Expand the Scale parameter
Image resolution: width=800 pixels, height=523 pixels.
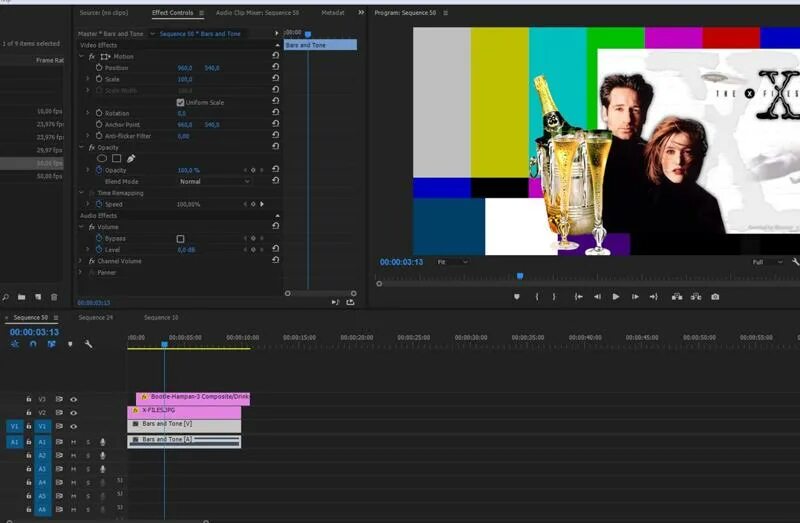88,79
